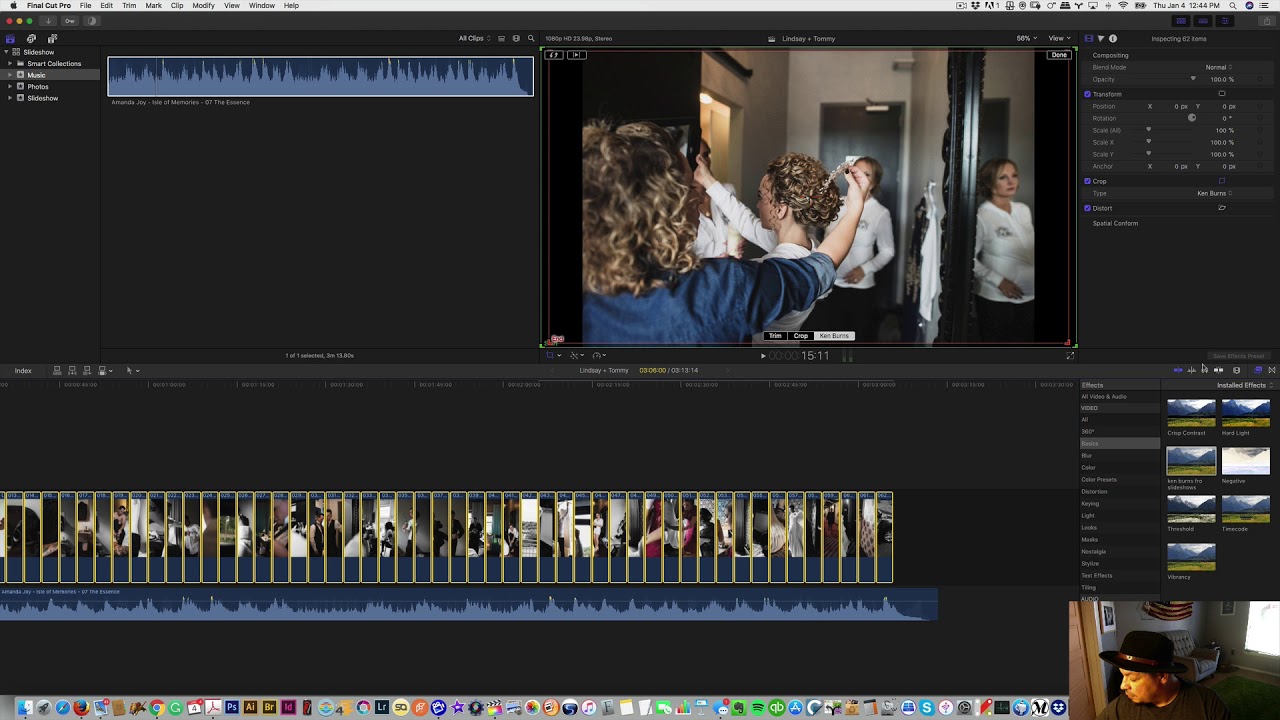Open the Mark menu
The height and width of the screenshot is (720, 1280).
click(x=153, y=6)
